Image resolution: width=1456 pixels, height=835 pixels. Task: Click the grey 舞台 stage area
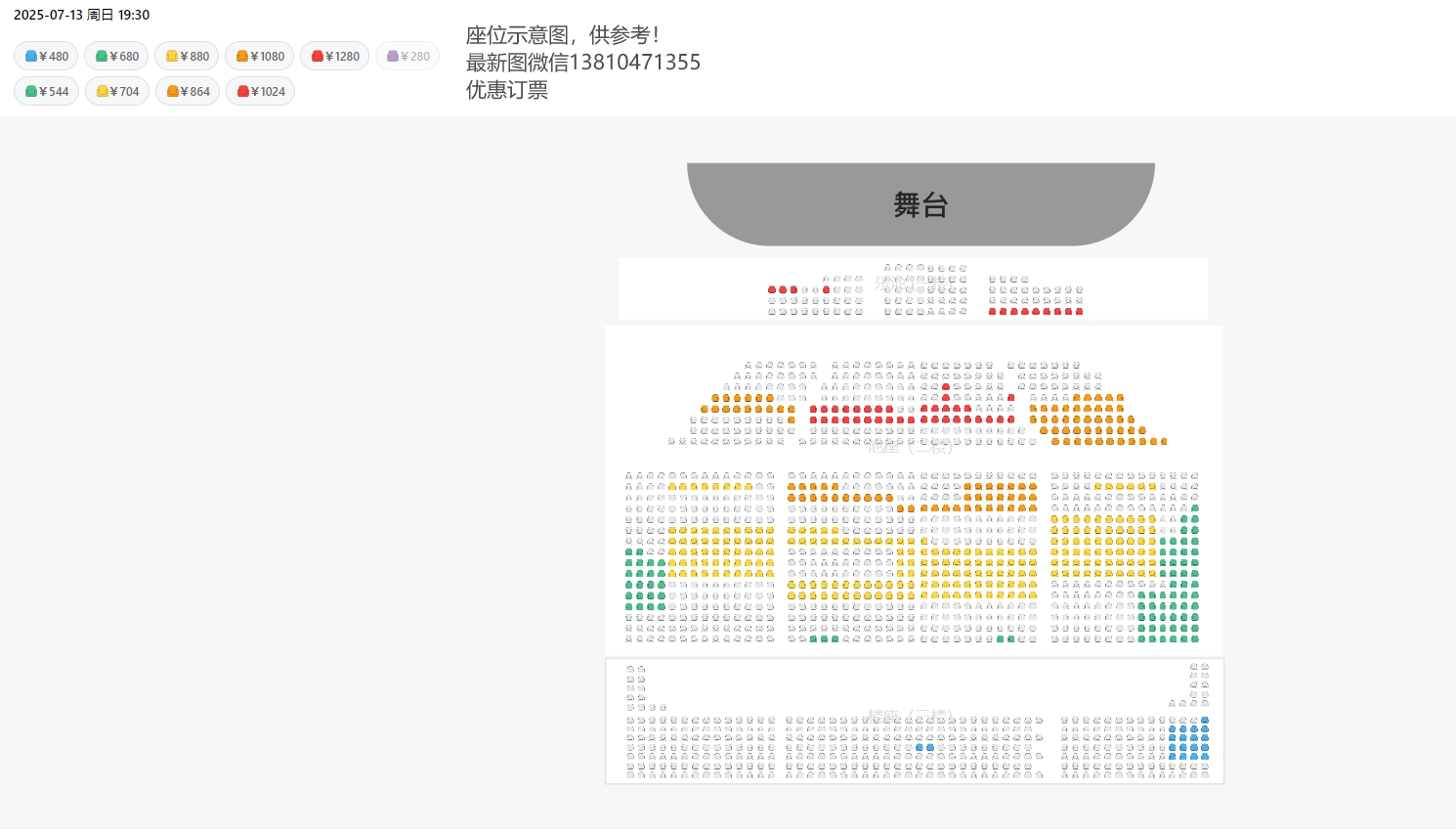click(921, 203)
